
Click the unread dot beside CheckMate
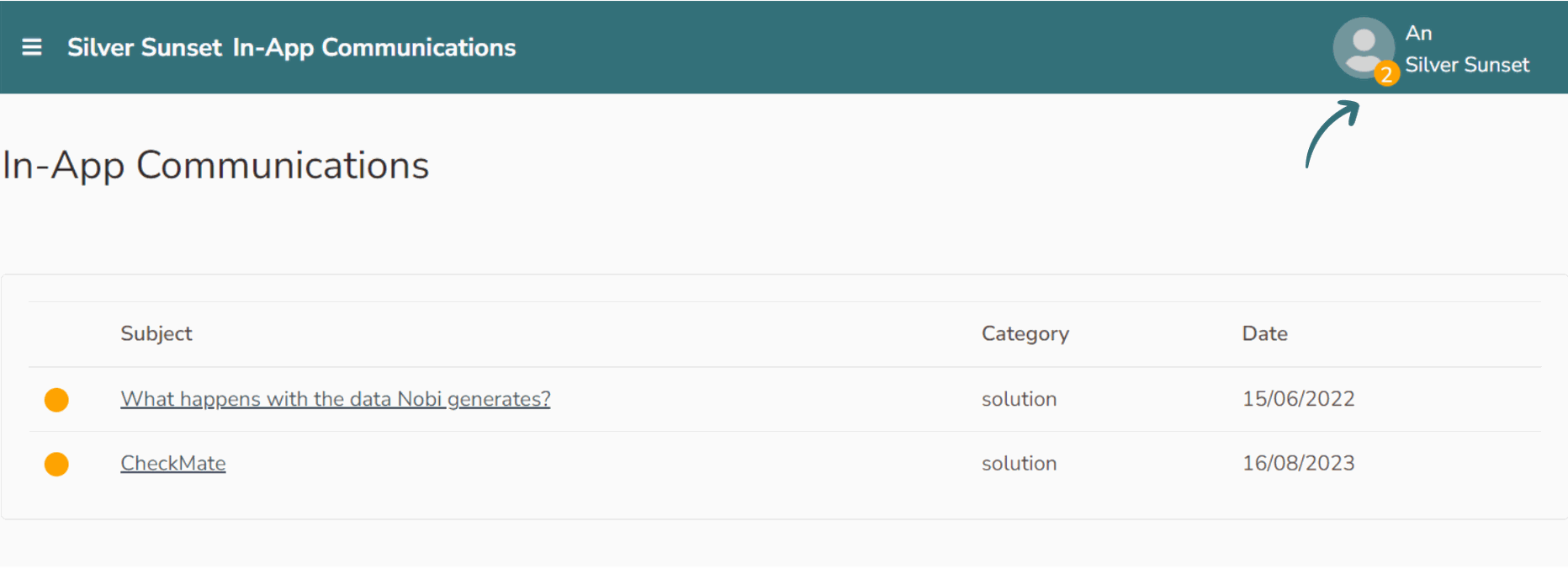coord(56,464)
